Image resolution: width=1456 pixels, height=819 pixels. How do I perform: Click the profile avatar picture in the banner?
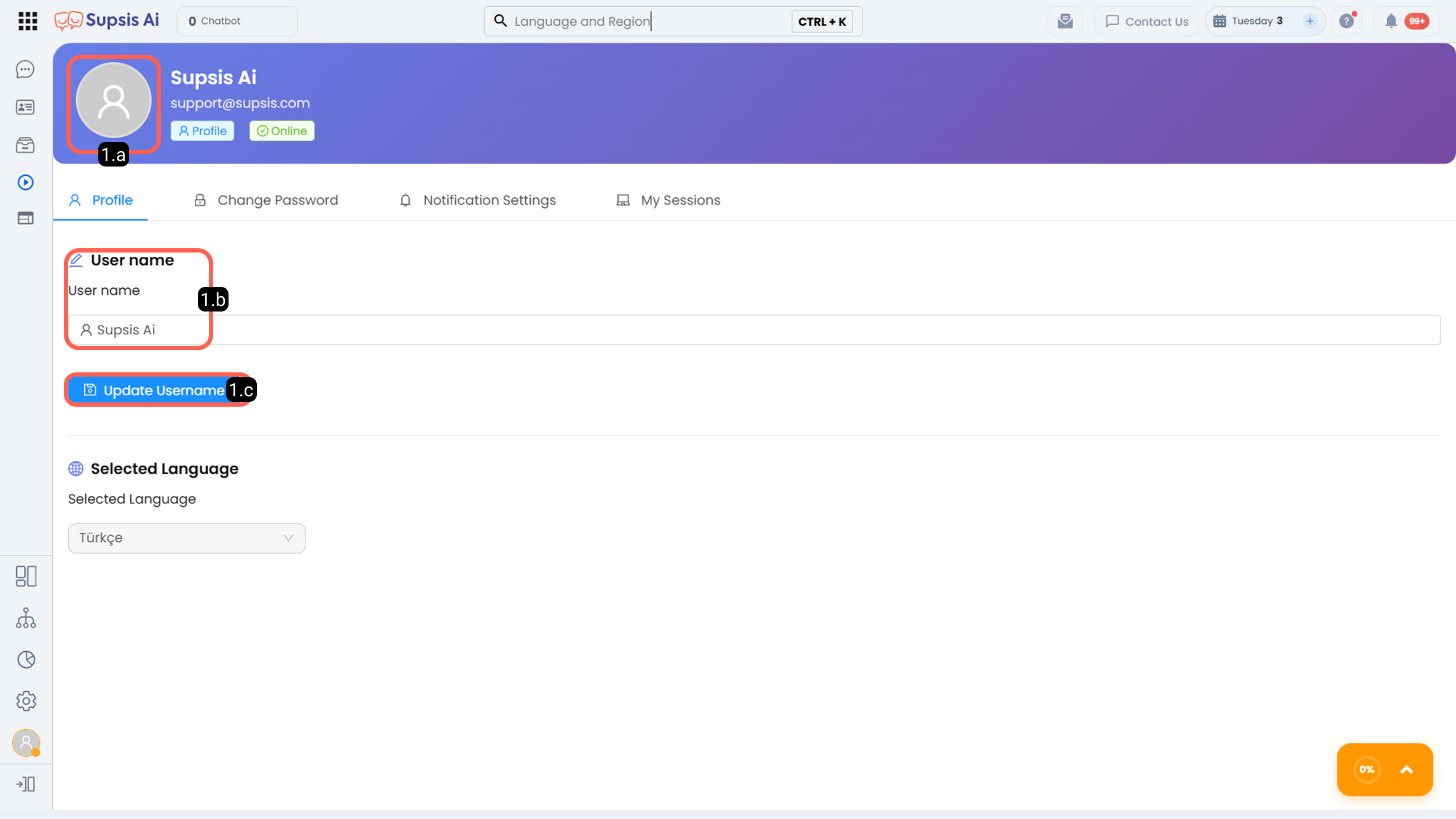pos(114,100)
